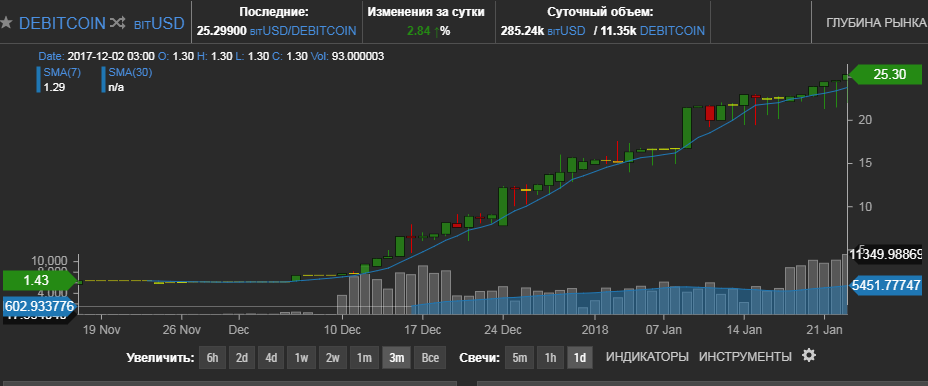
Task: Set zoom range to 2w
Action: [333, 358]
